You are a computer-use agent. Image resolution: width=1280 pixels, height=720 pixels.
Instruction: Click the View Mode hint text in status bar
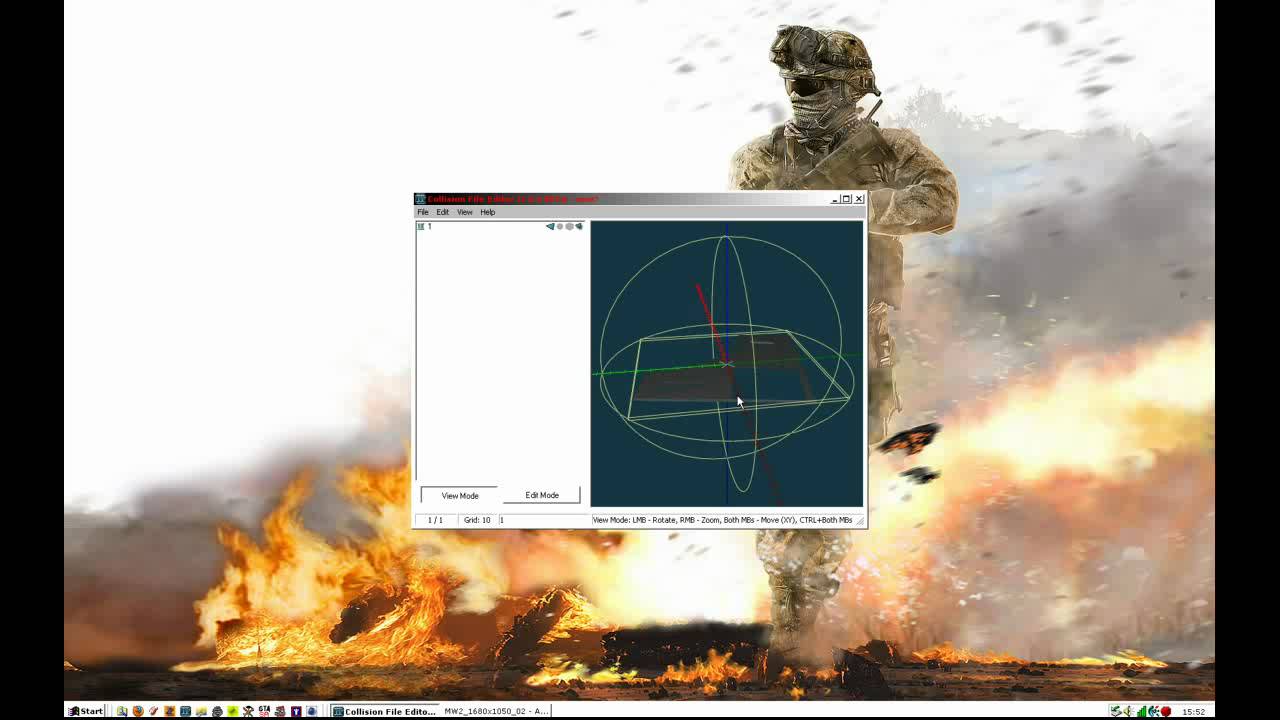722,520
